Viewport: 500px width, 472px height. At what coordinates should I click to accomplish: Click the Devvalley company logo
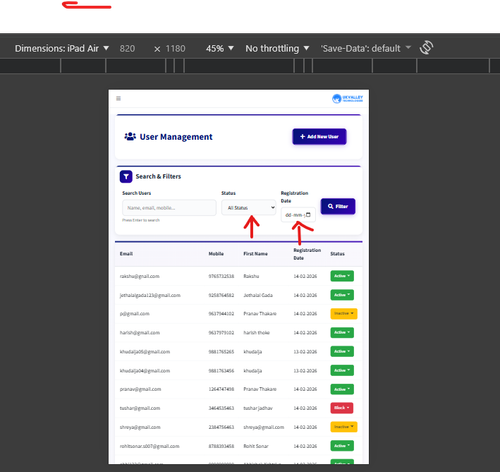pos(347,99)
